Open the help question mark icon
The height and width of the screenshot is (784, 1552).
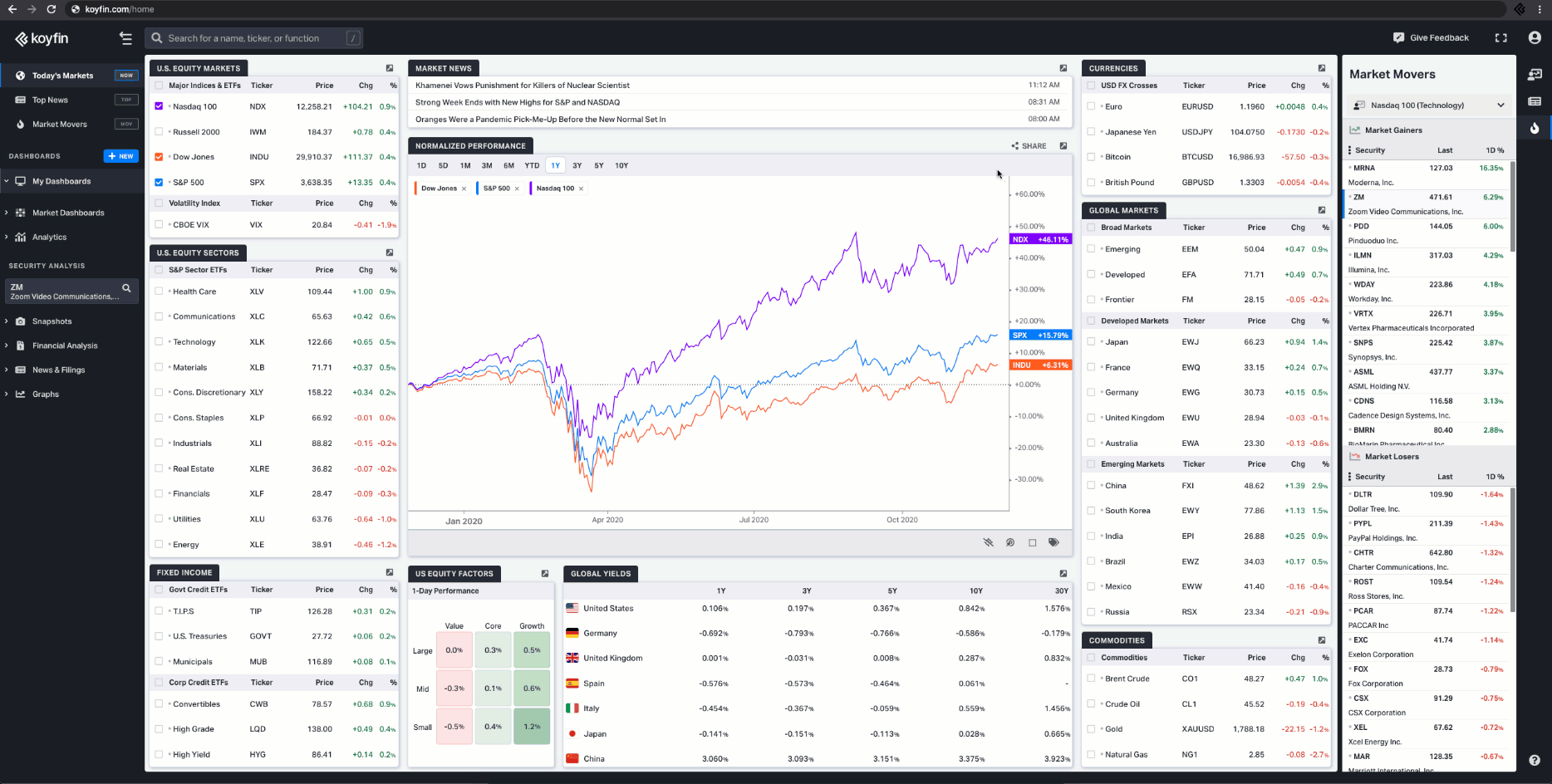coord(1535,760)
